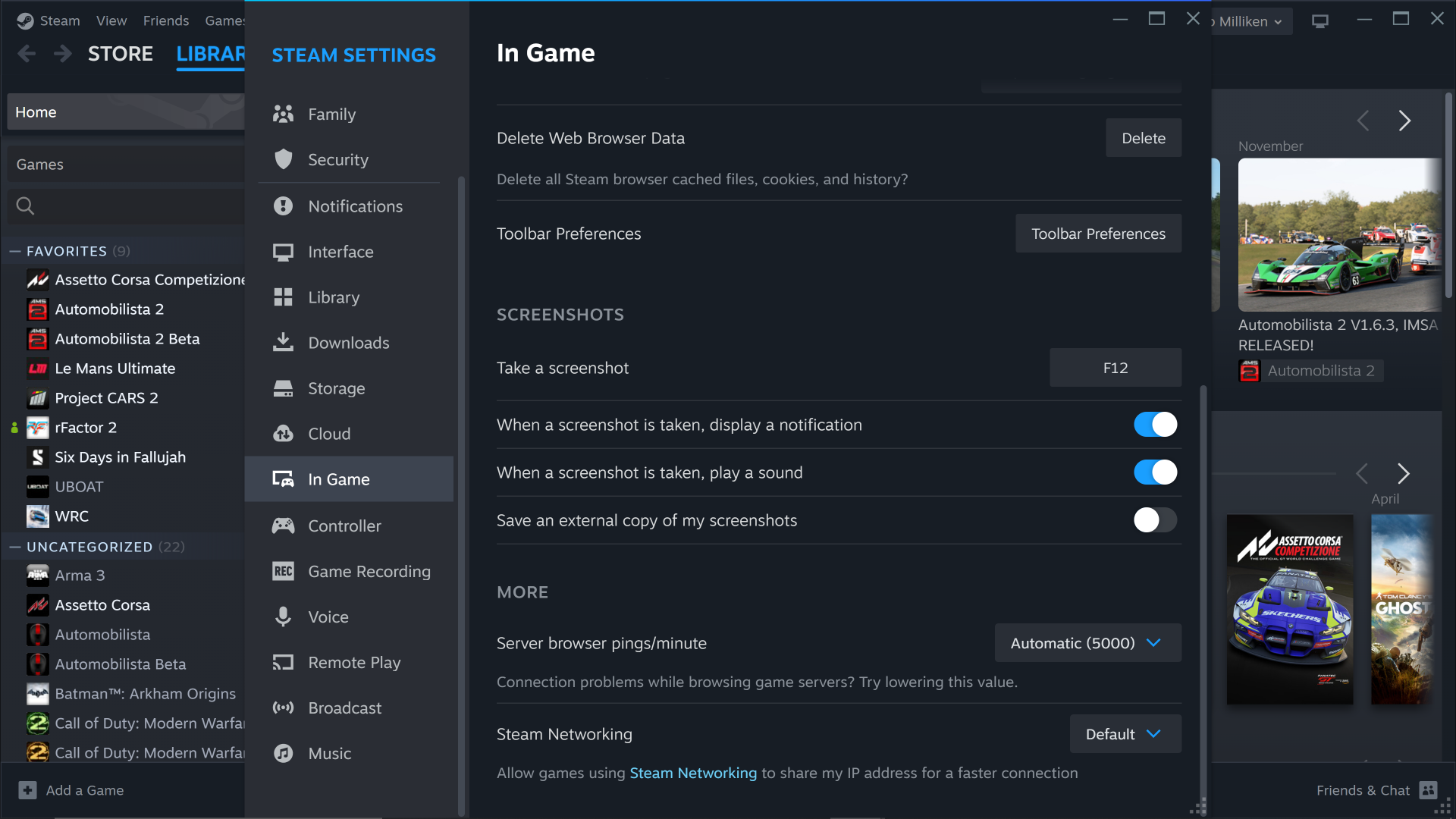The image size is (1456, 819).
Task: Advance the April shelf with right chevron
Action: 1403,474
